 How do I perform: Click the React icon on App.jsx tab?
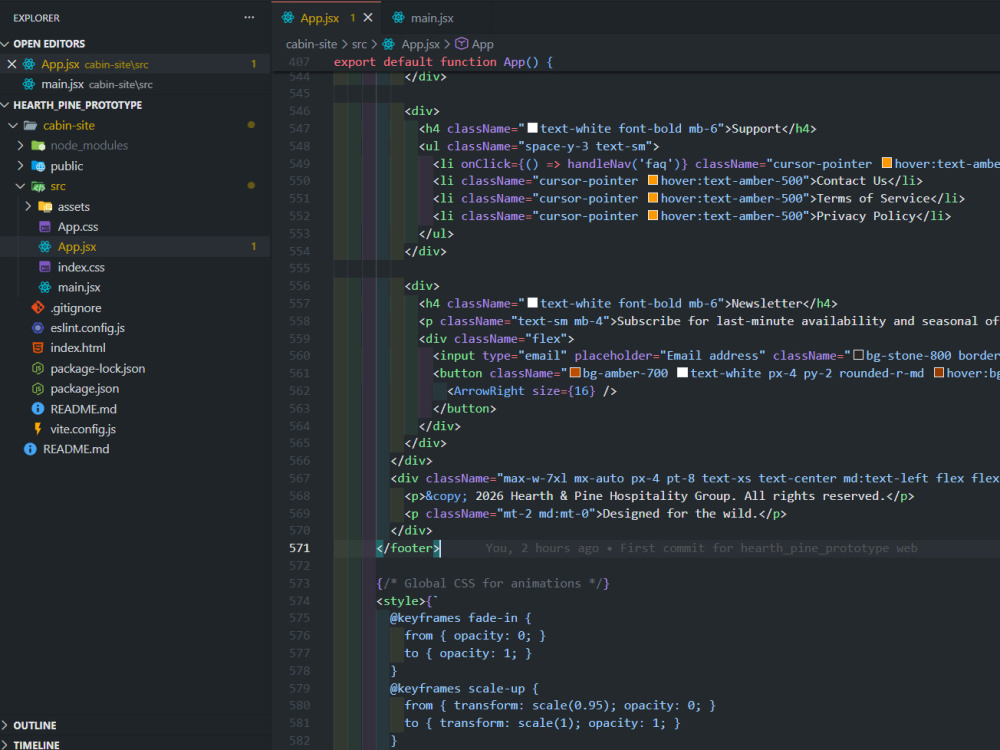pyautogui.click(x=288, y=18)
